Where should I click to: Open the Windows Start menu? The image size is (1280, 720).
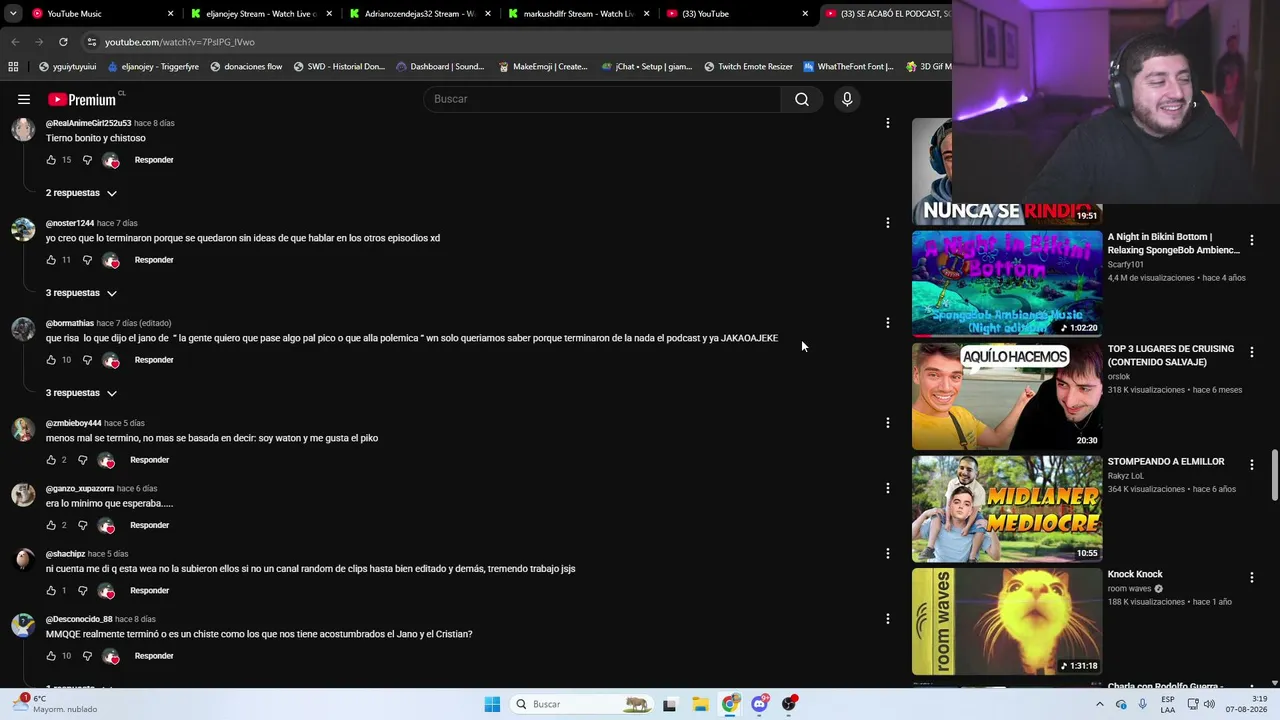492,704
